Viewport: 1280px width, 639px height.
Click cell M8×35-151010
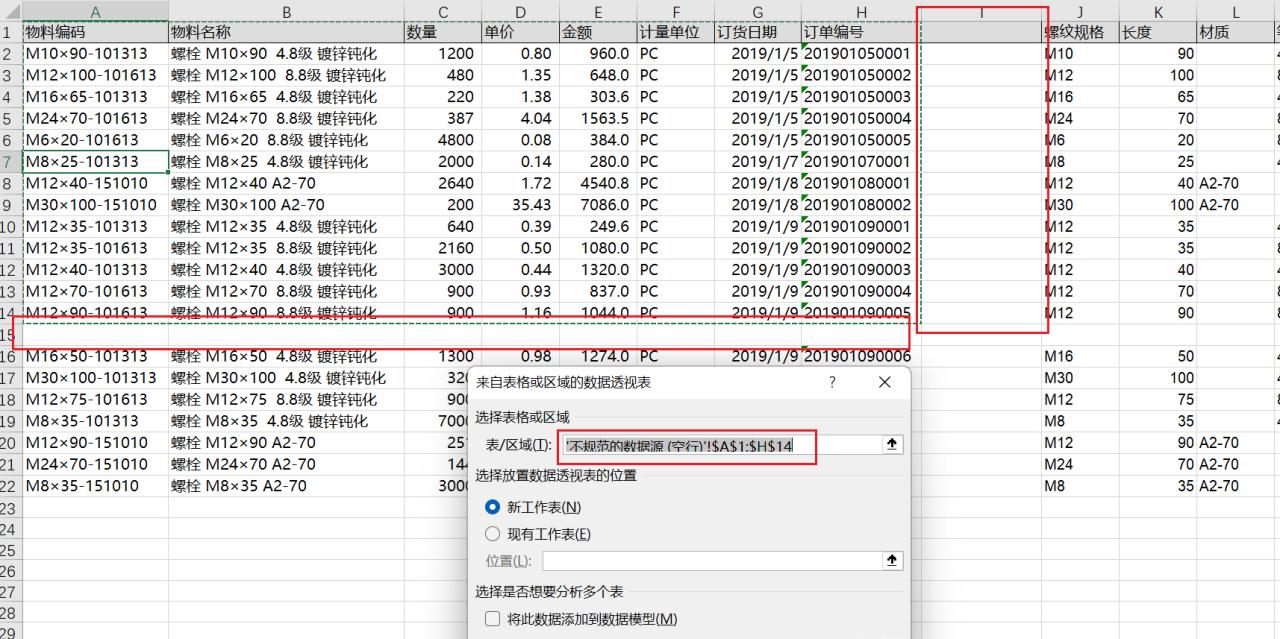95,486
